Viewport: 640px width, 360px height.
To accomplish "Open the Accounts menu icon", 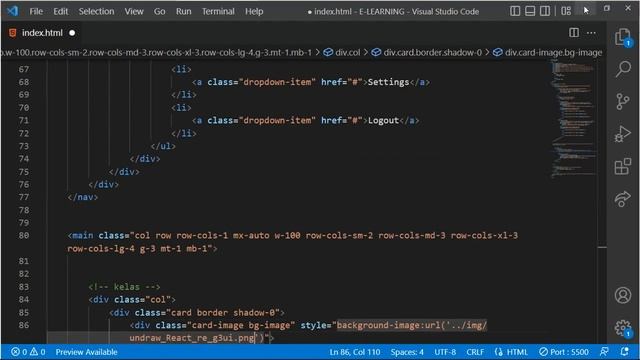I will tap(623, 295).
